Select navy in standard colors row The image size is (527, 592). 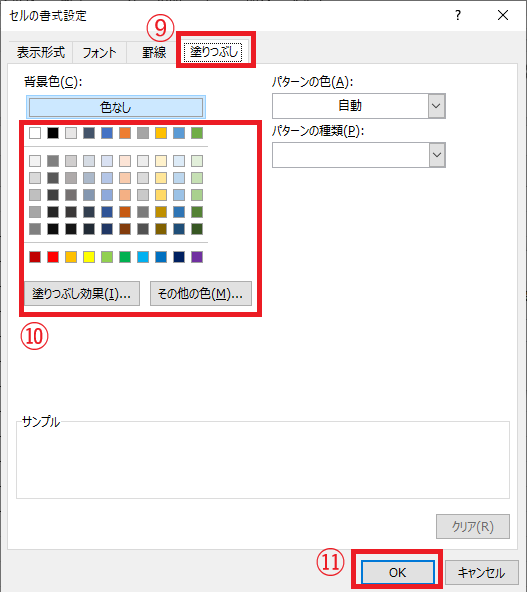point(179,257)
